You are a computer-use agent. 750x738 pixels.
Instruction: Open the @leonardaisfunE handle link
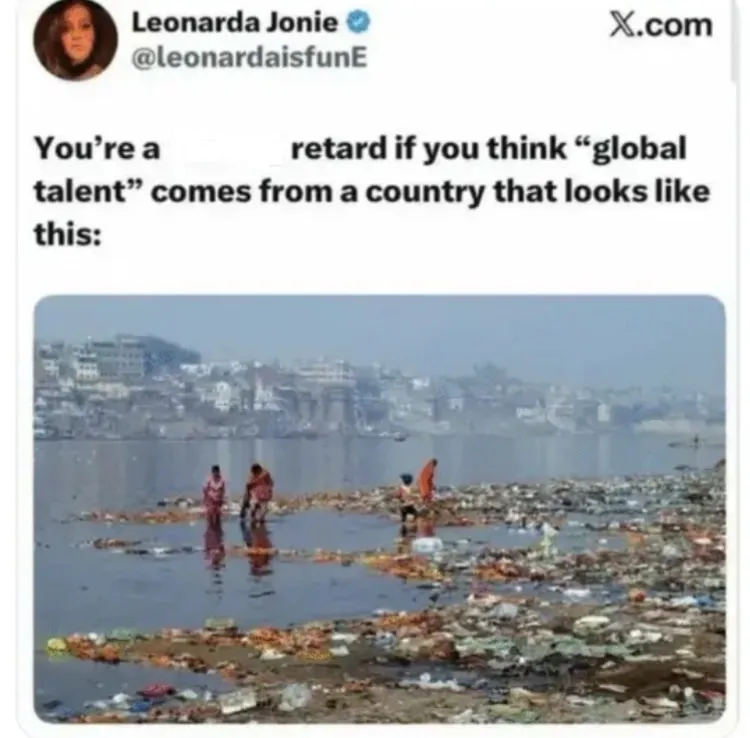249,58
